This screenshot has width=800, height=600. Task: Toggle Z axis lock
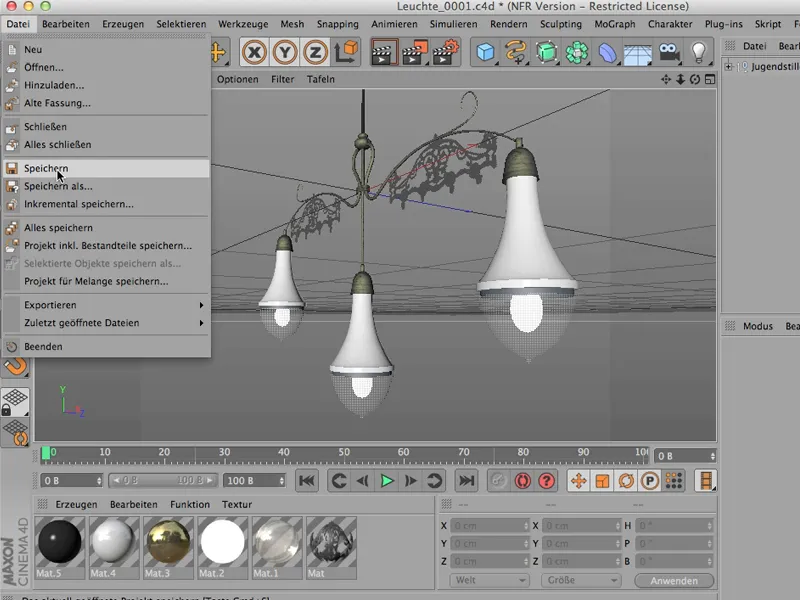pos(315,52)
